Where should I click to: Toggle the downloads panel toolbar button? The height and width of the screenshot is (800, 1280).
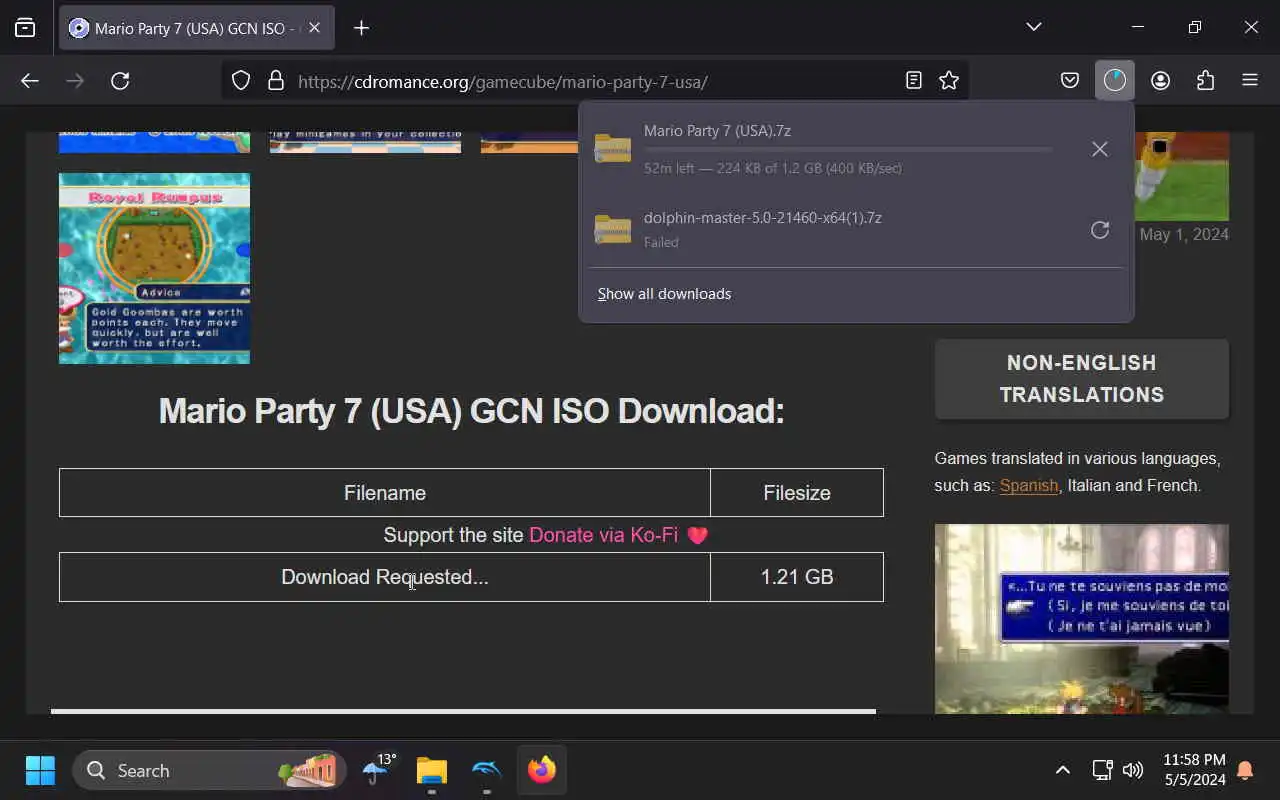(1115, 81)
